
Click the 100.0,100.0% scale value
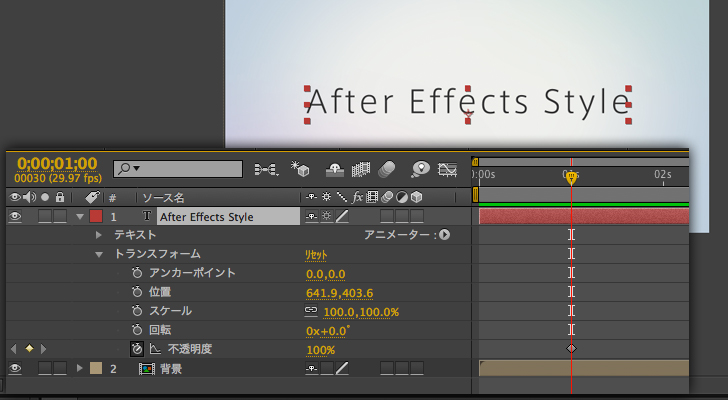coord(361,312)
